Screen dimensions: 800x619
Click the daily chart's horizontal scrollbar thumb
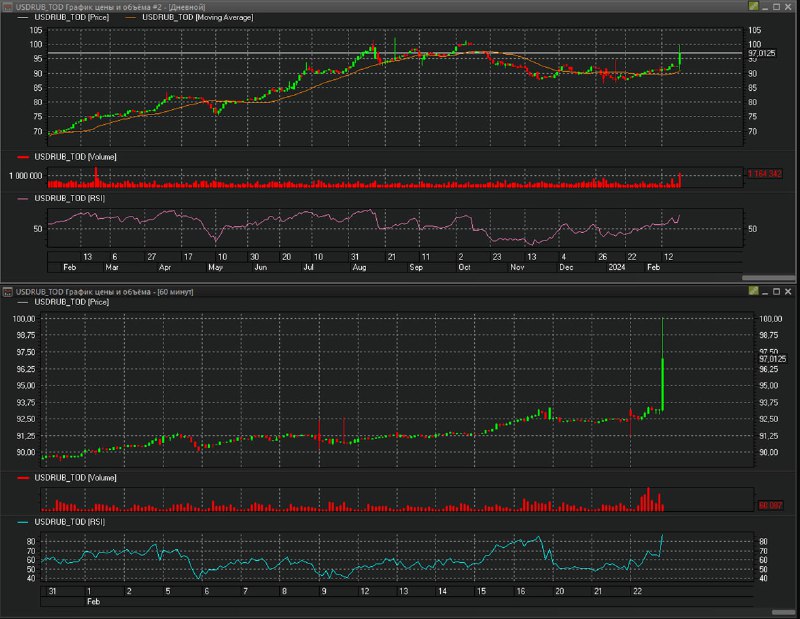768,278
